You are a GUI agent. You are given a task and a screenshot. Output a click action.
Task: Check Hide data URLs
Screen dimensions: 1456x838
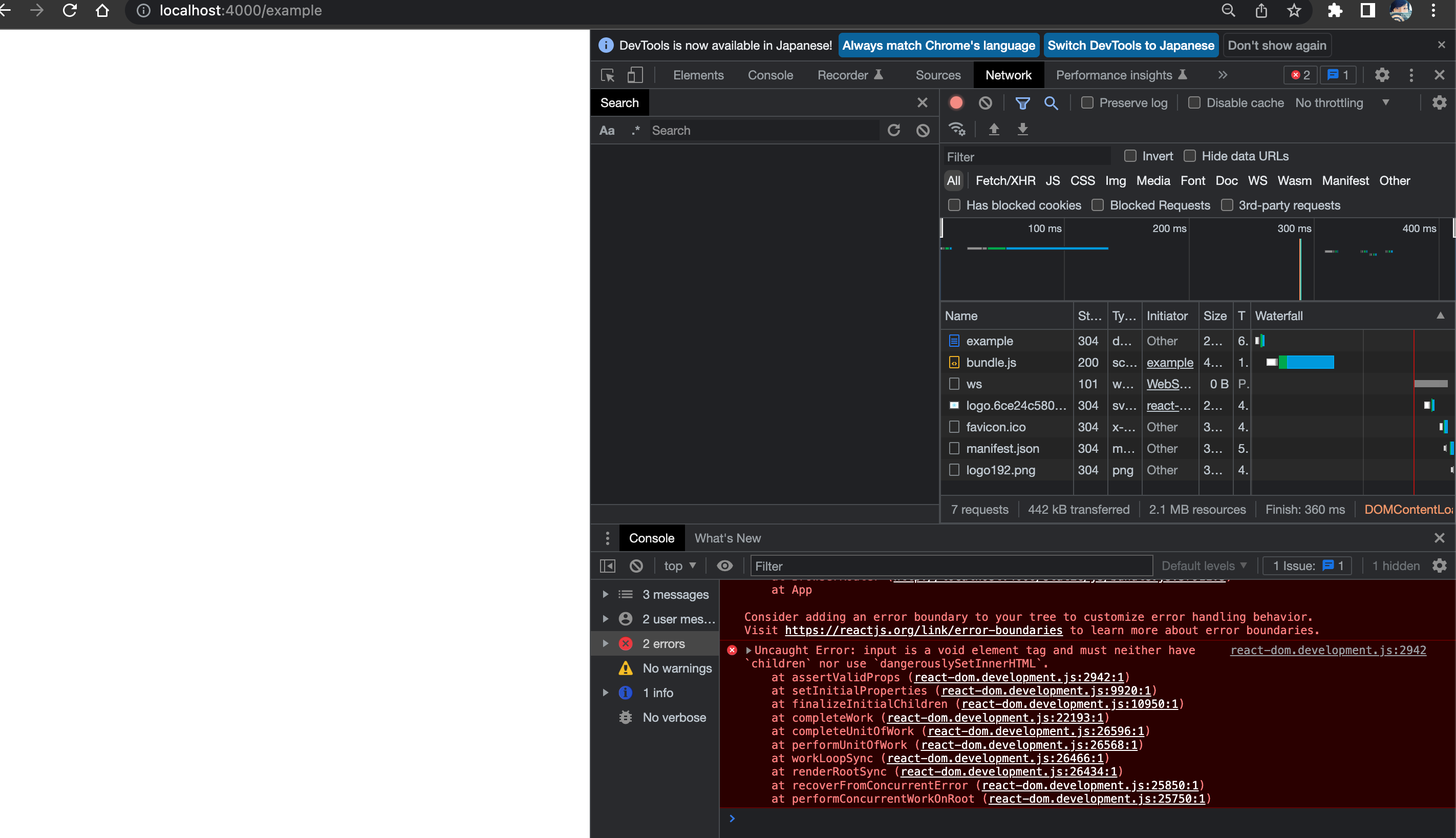click(x=1189, y=156)
